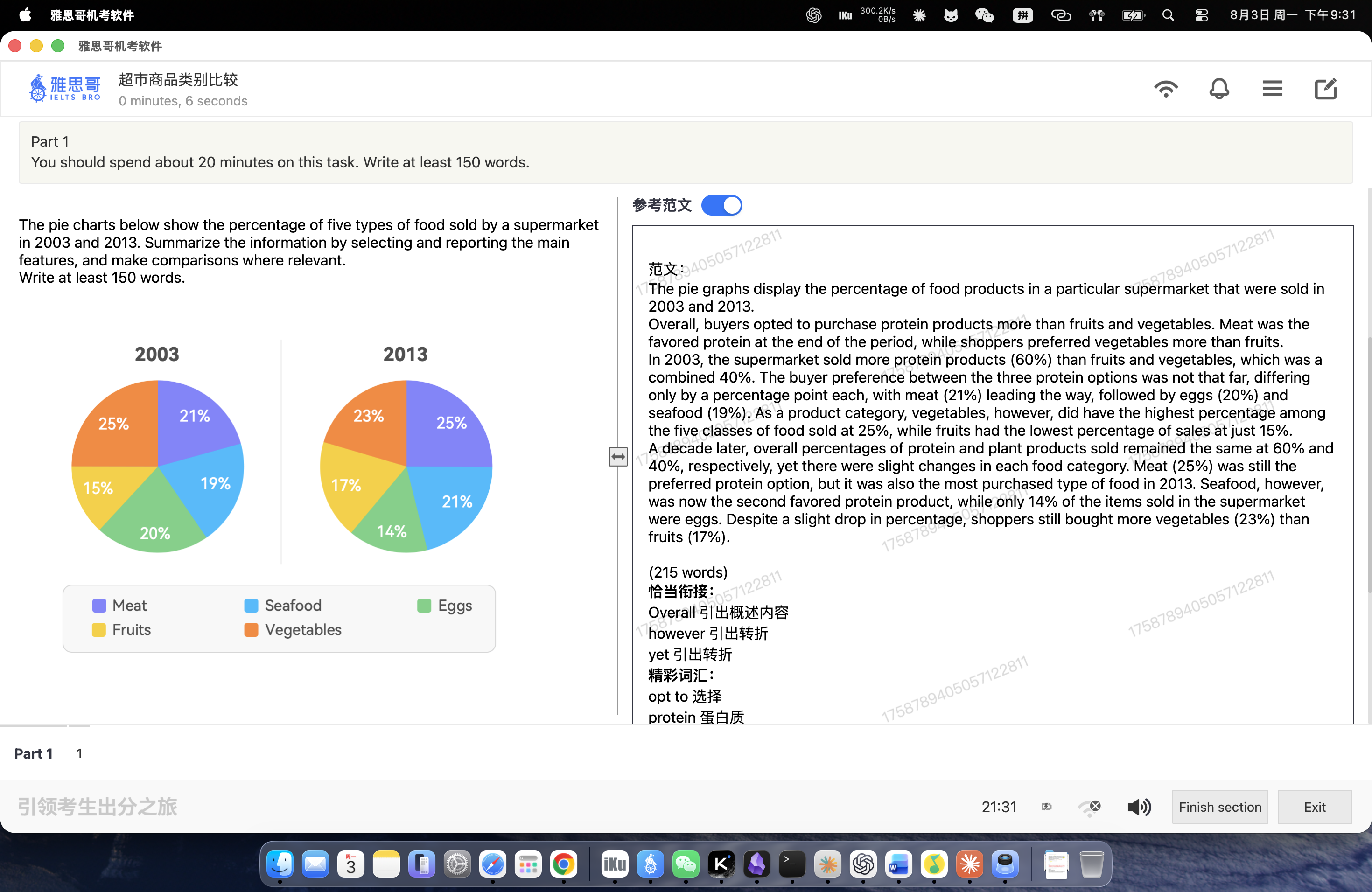Open the hamburger menu icon
Image resolution: width=1372 pixels, height=892 pixels.
click(1272, 89)
